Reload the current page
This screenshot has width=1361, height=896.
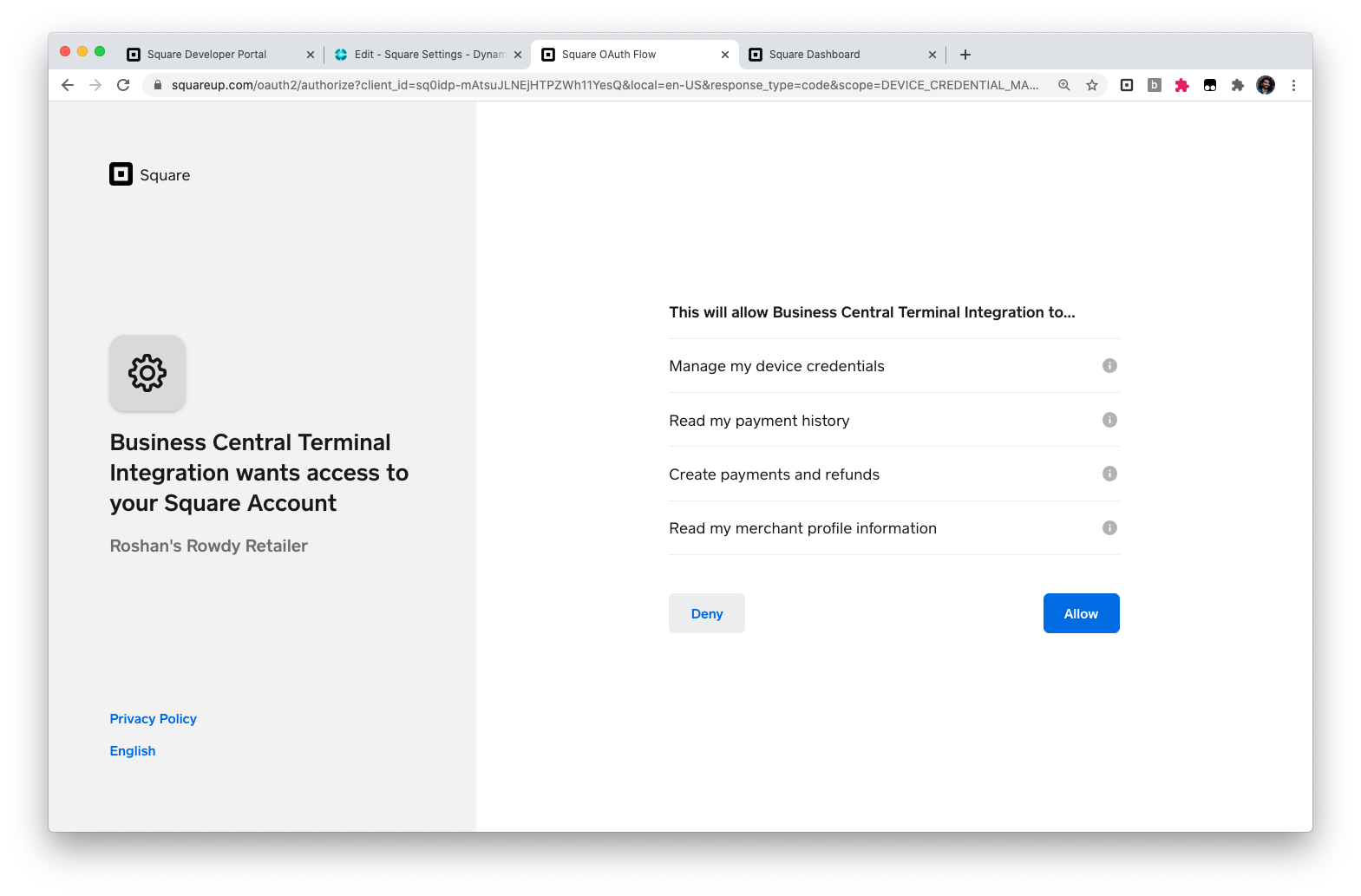coord(123,85)
